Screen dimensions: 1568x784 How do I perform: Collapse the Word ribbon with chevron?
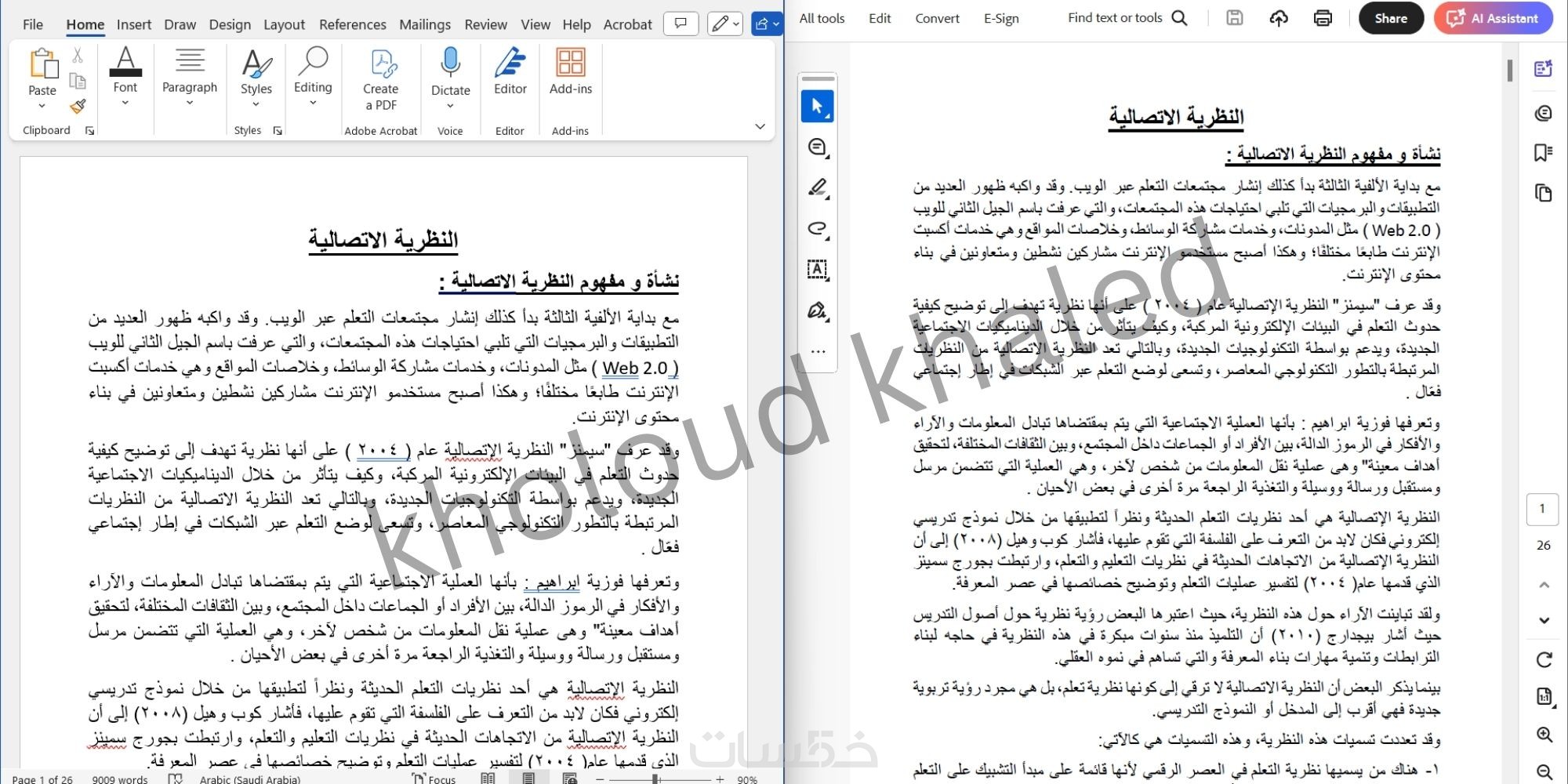[x=760, y=126]
